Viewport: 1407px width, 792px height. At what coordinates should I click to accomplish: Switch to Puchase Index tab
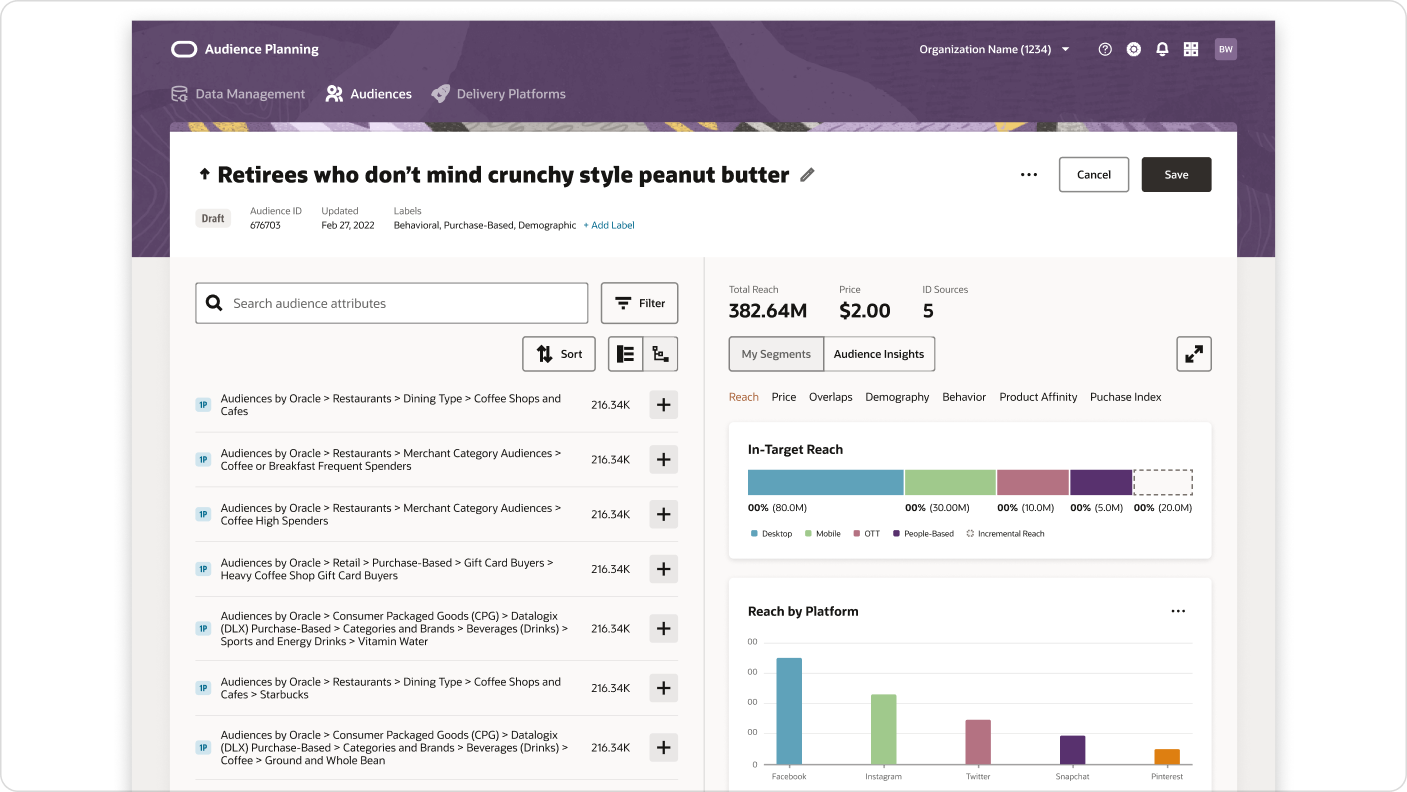tap(1126, 397)
